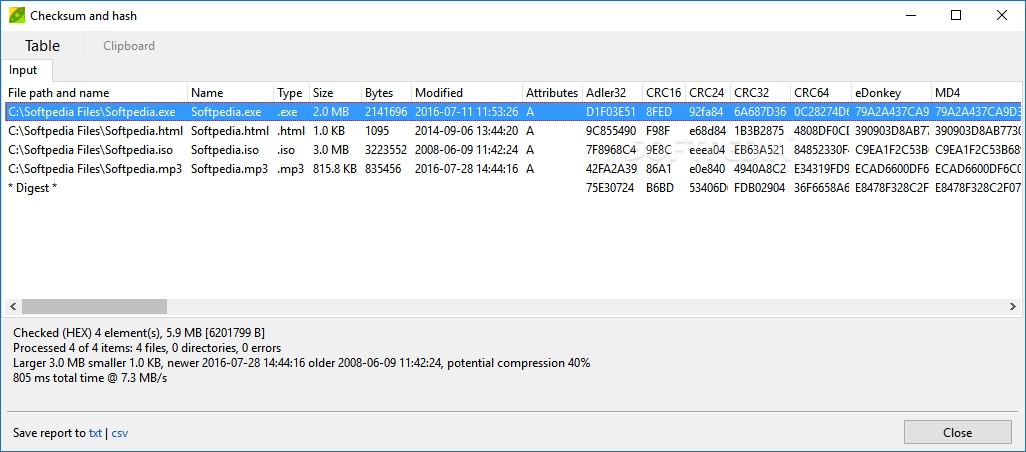Click the Adler32 column header

pos(612,93)
